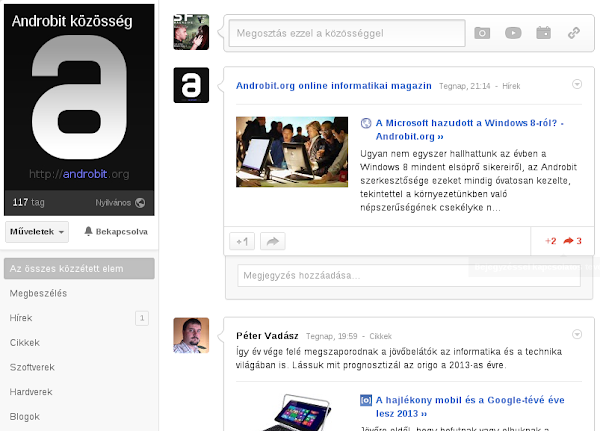Viewport: 600px width, 431px height.
Task: View the +2 count on the Microsoft post
Action: tap(551, 241)
